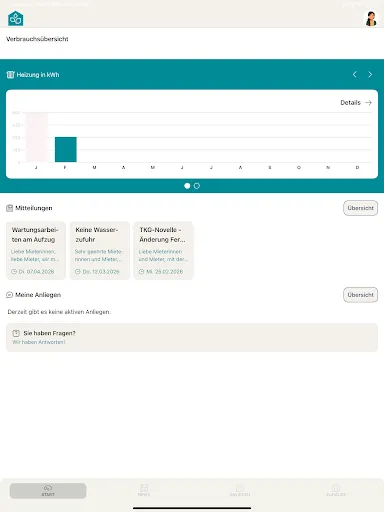
Task: Click clock icon on 07.04.2026 card
Action: [x=14, y=272]
